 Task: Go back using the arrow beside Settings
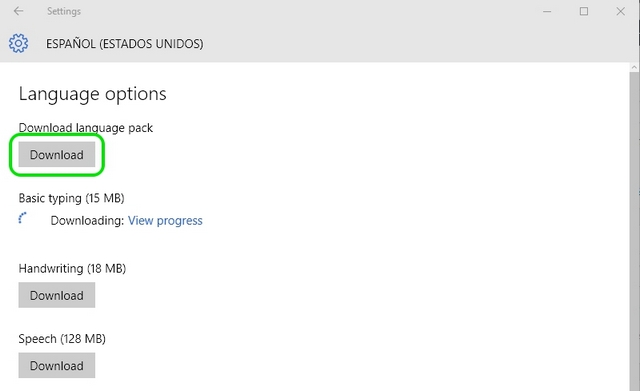[18, 11]
